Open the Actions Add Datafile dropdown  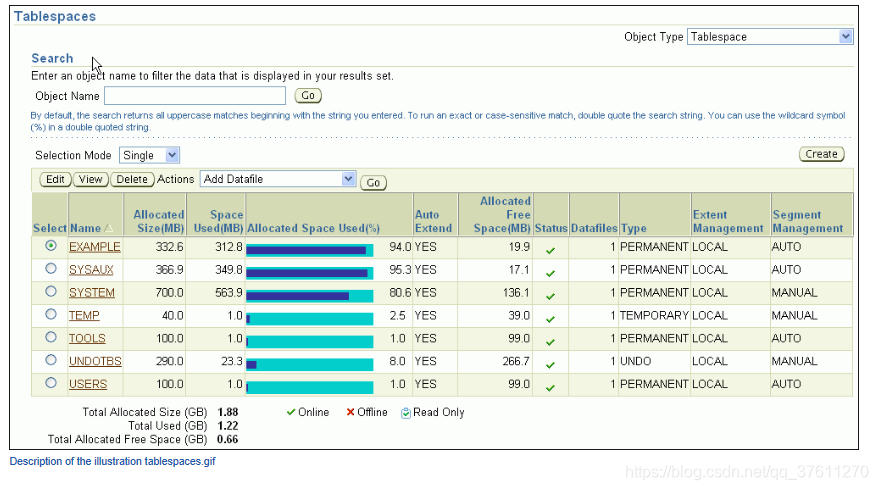pos(278,179)
